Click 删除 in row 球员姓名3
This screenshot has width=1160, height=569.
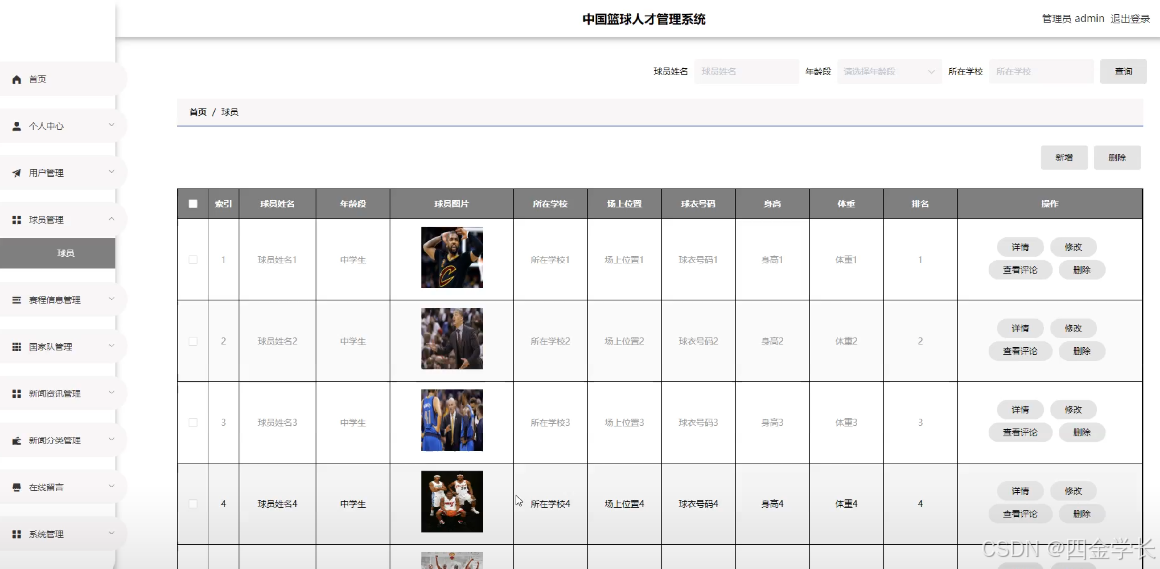pos(1082,433)
